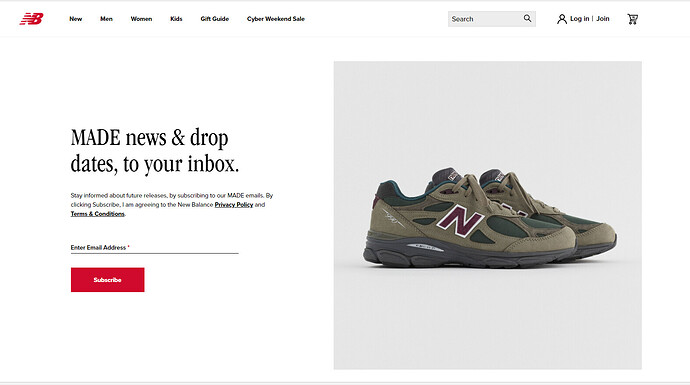690x385 pixels.
Task: Open the Privacy Policy link
Action: tap(234, 205)
